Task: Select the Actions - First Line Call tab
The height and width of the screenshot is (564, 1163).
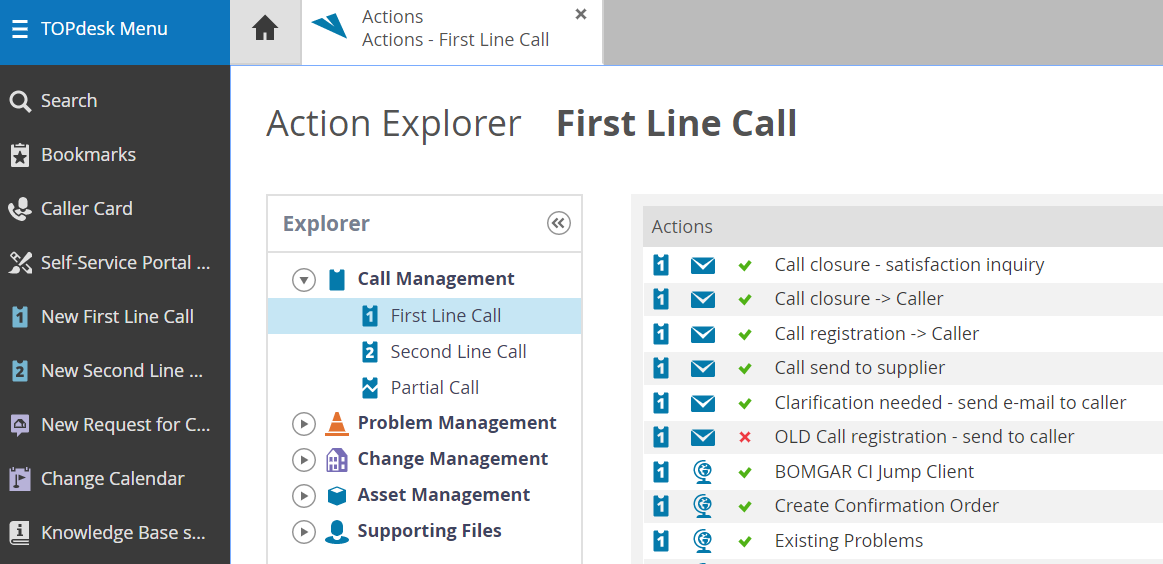Action: pos(452,32)
